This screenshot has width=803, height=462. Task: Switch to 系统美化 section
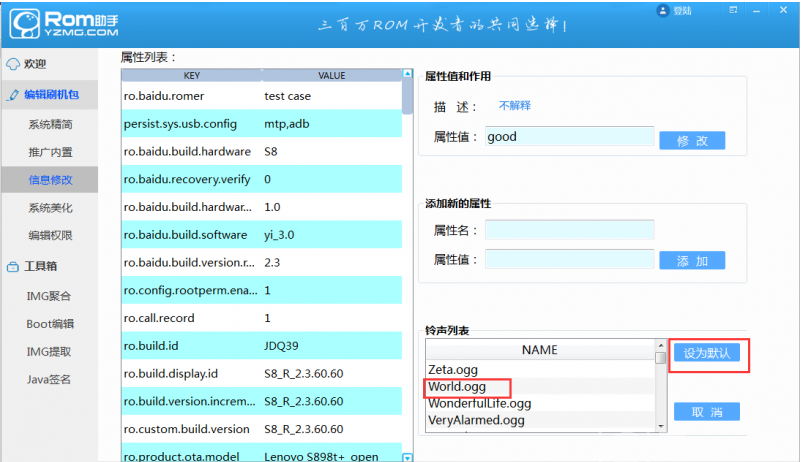click(50, 208)
